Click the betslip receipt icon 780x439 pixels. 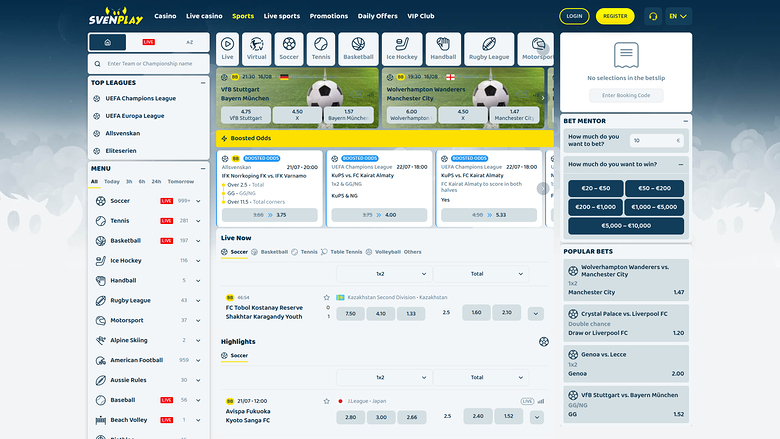[626, 55]
